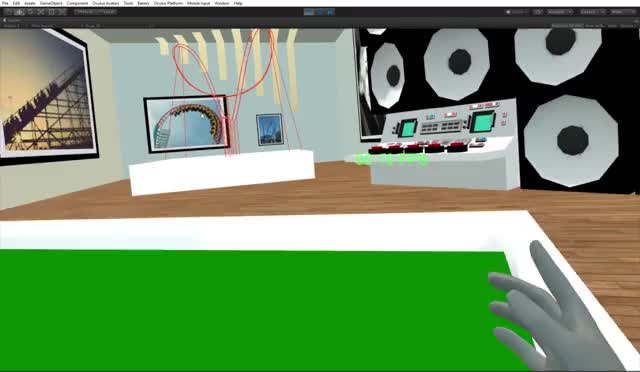Toggle the Stats overlay in the Game view

pos(612,26)
